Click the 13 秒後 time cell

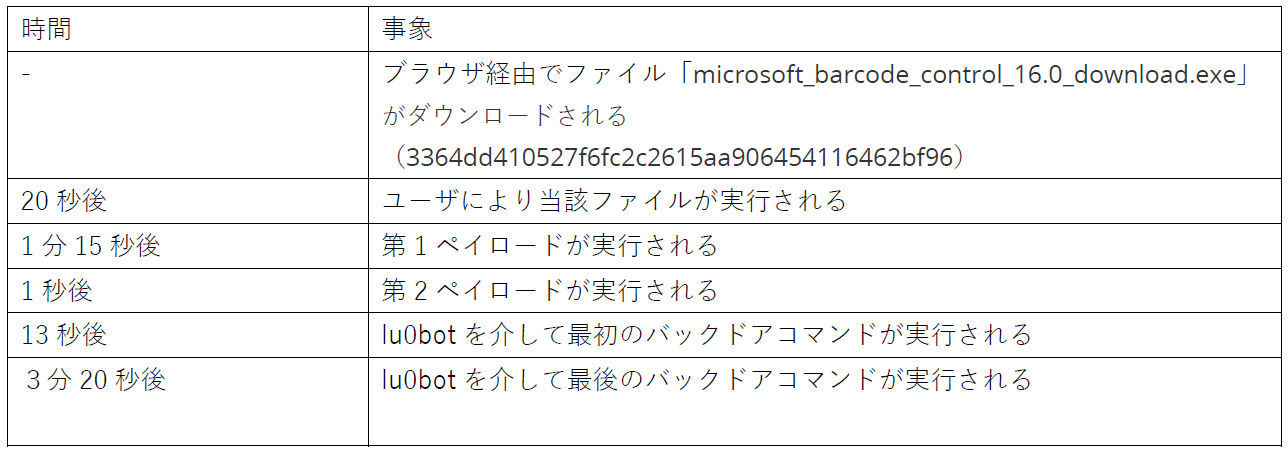pyautogui.click(x=189, y=335)
